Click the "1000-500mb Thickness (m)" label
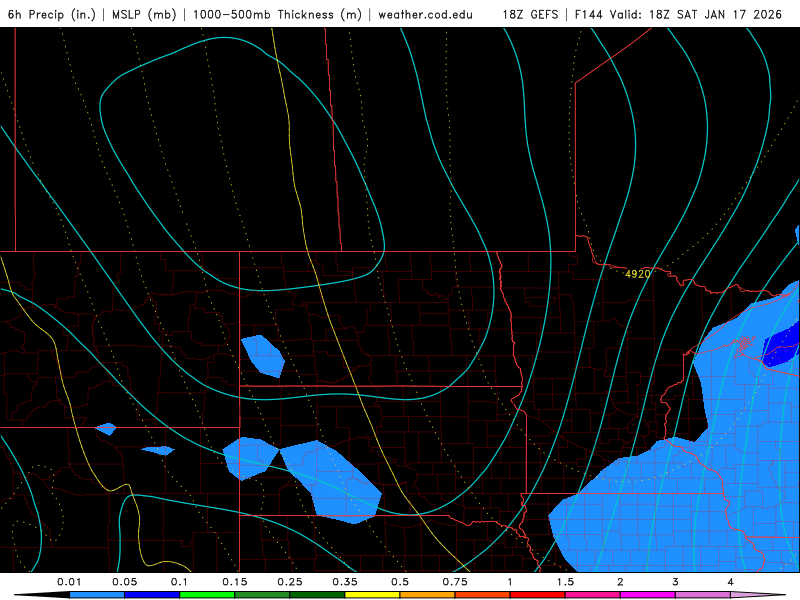 (277, 14)
